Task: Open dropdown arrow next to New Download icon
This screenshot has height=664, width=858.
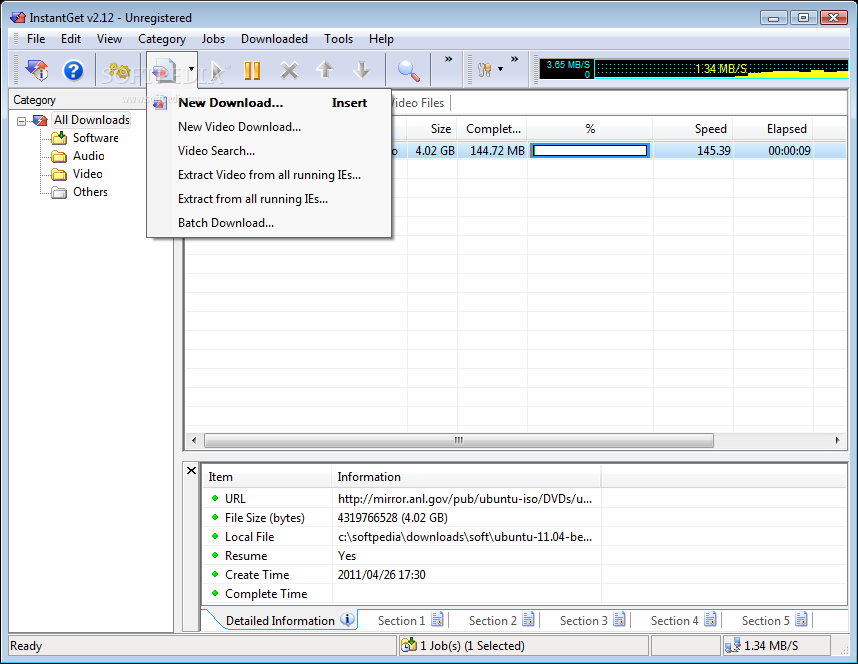Action: [x=191, y=69]
